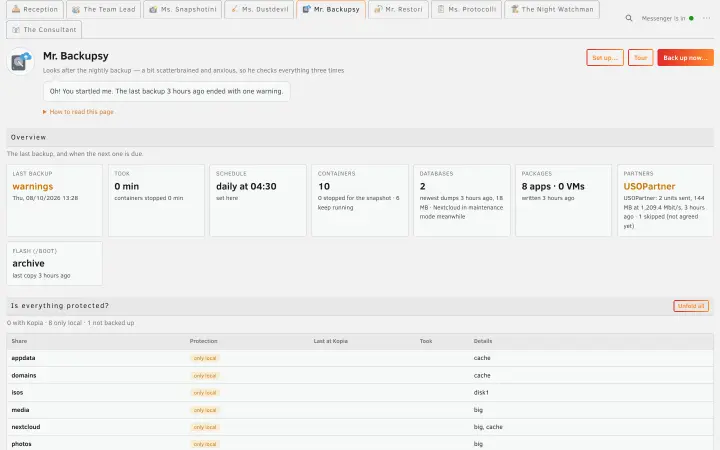Select the nextcloud share row
Screen dimensions: 720x450
[x=360, y=427]
